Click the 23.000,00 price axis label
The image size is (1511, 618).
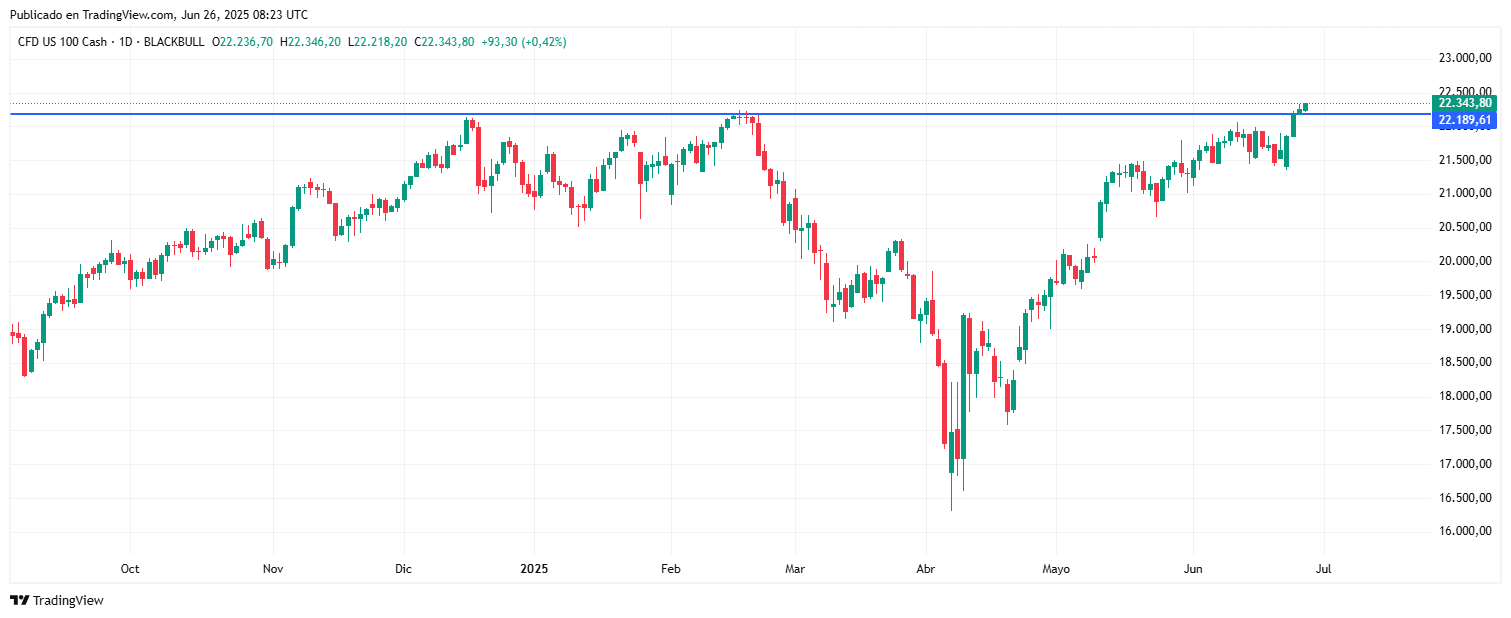coord(1464,58)
